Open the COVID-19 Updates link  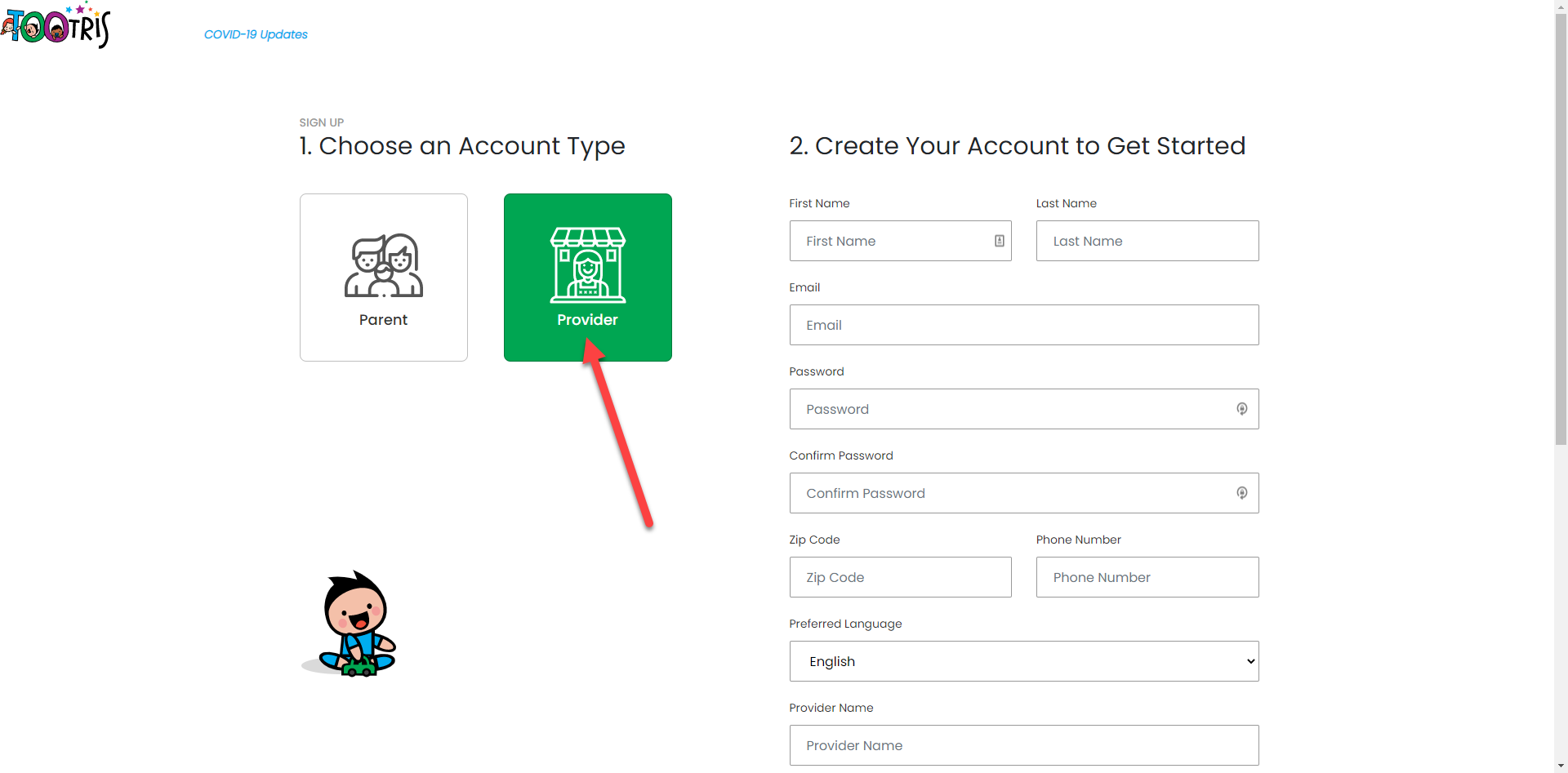pos(256,34)
